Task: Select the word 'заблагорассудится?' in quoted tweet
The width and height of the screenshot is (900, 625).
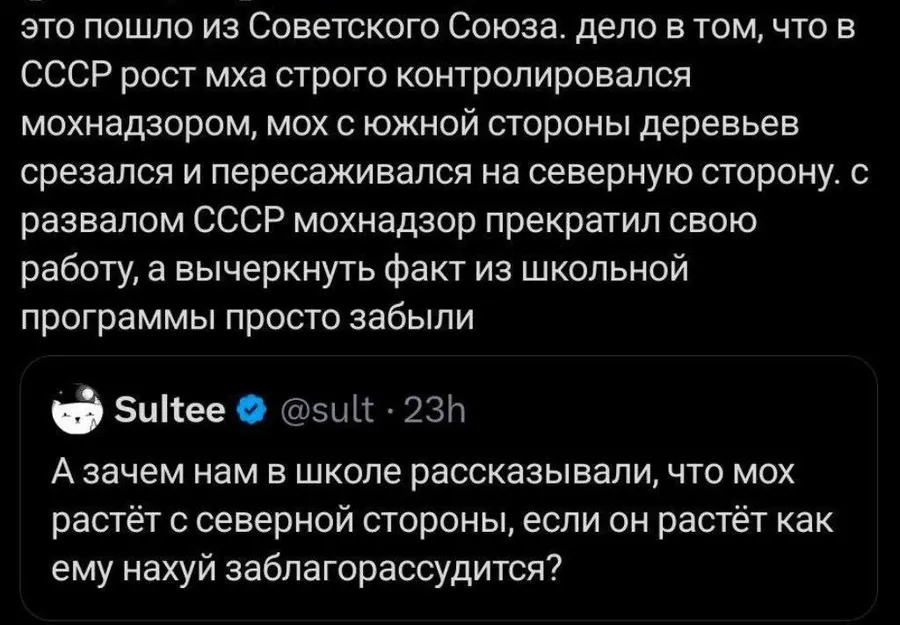Action: pyautogui.click(x=395, y=568)
